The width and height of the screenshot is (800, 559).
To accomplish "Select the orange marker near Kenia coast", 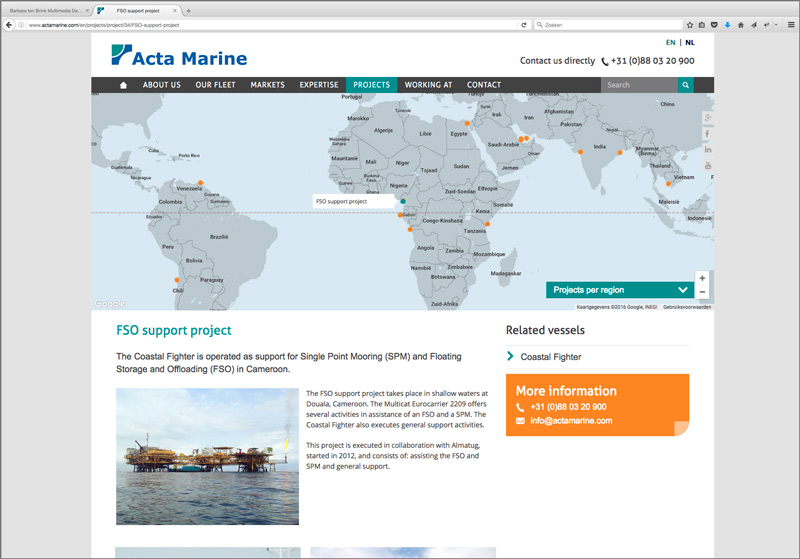I will pyautogui.click(x=487, y=224).
